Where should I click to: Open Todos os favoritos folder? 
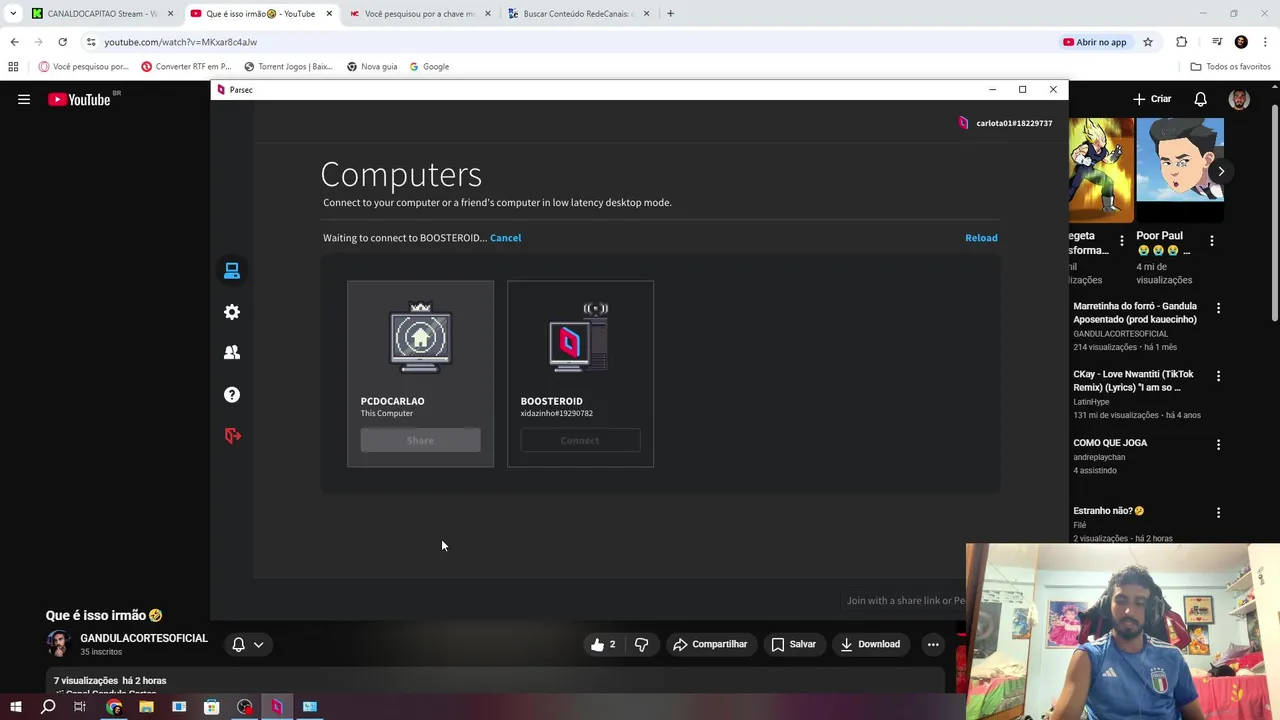[x=1230, y=67]
